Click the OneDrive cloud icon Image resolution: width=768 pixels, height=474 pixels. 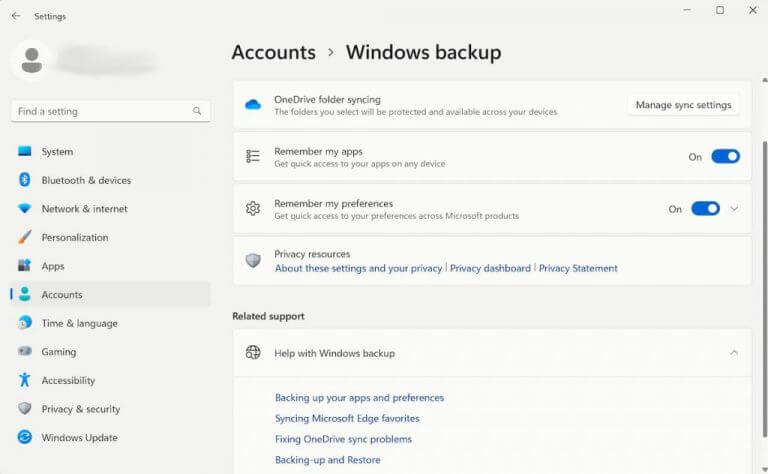pos(253,104)
